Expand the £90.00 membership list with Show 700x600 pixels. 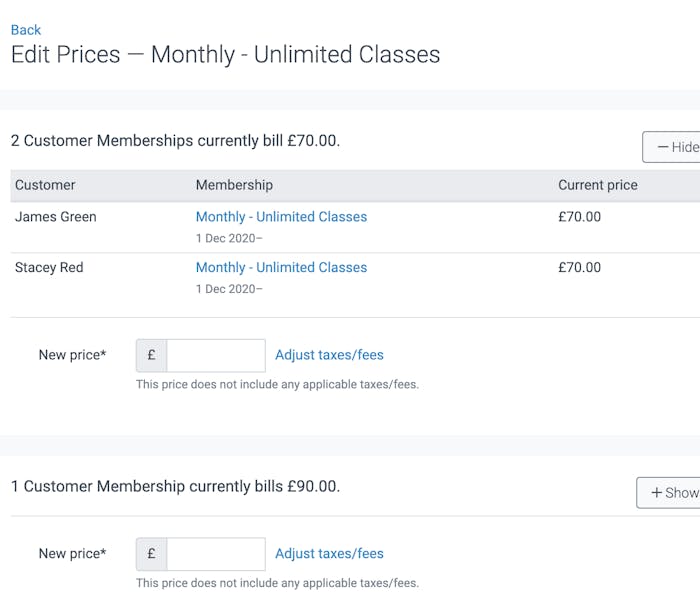670,492
